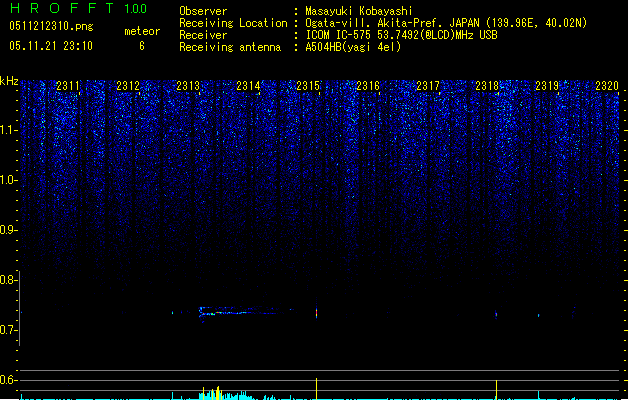Viewport: 629px width, 400px height.
Task: Click the 2313 time marker
Action: [188, 86]
